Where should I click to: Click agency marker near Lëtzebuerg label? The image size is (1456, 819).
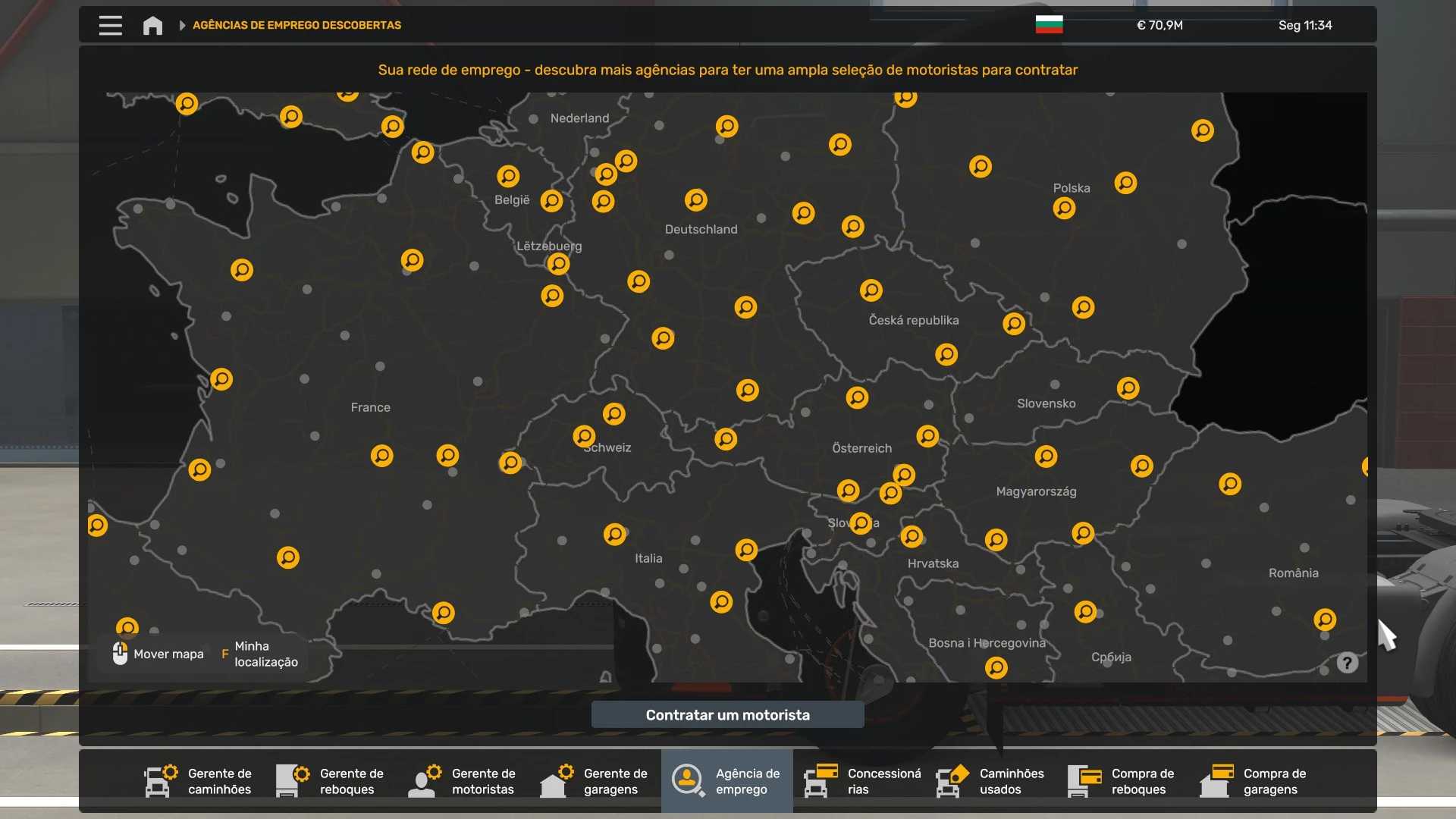coord(558,263)
